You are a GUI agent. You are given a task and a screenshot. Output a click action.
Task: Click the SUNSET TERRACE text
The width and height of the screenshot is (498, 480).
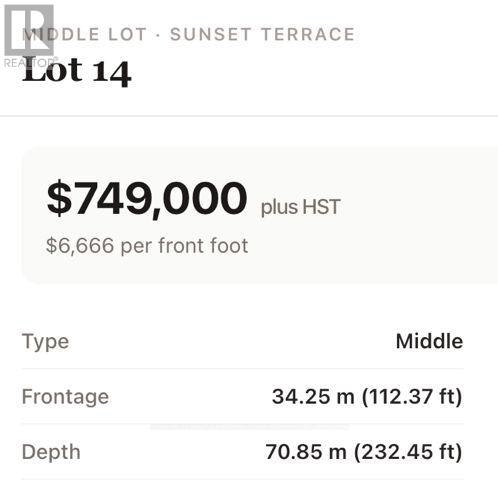pyautogui.click(x=262, y=34)
